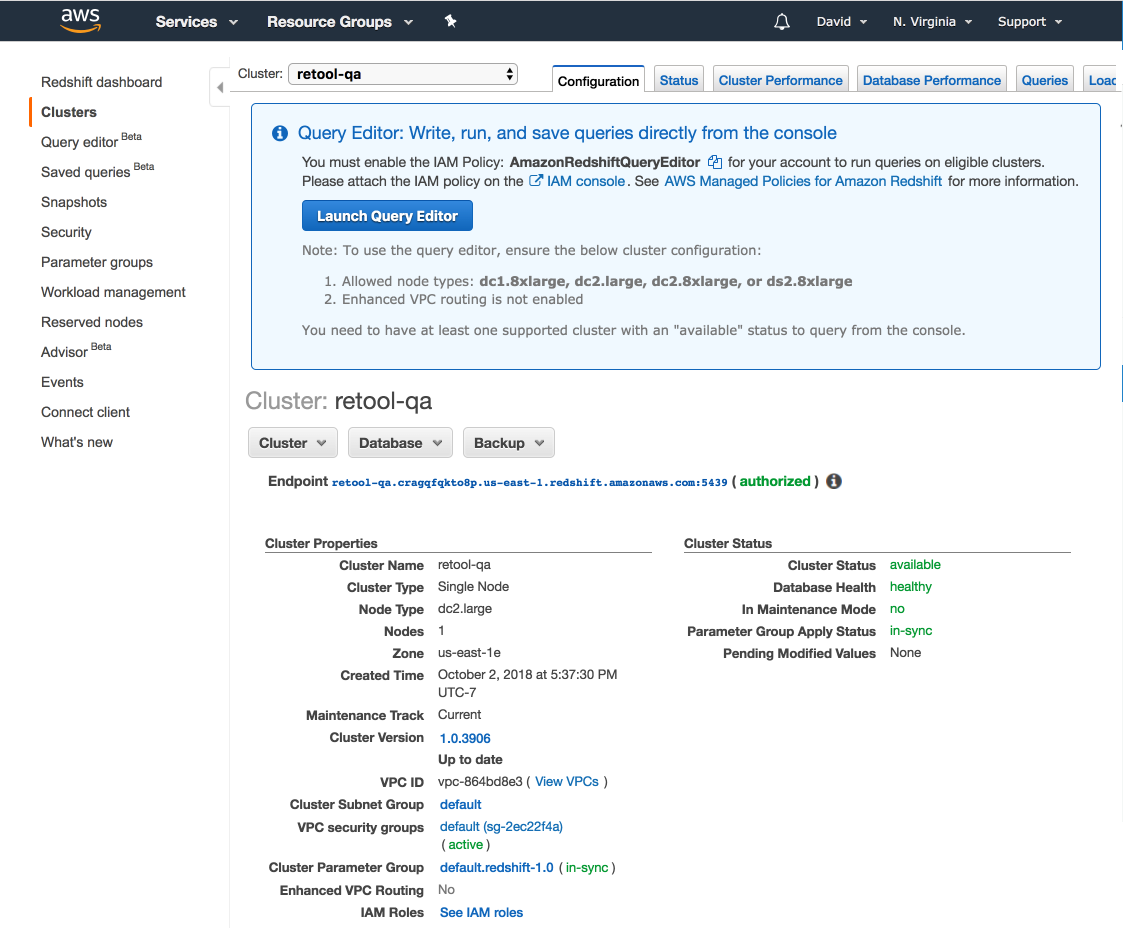1123x928 pixels.
Task: Click the Cluster: retool-qa heading
Action: tap(338, 401)
